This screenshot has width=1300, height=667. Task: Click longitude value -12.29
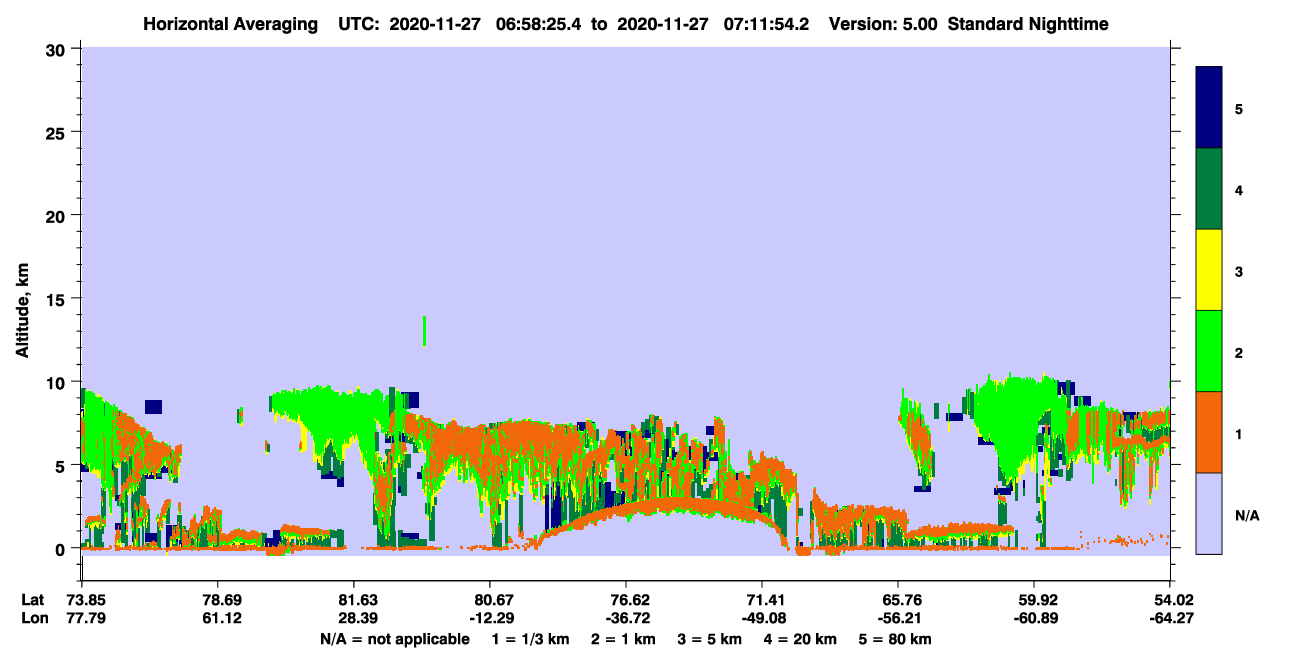click(x=490, y=618)
